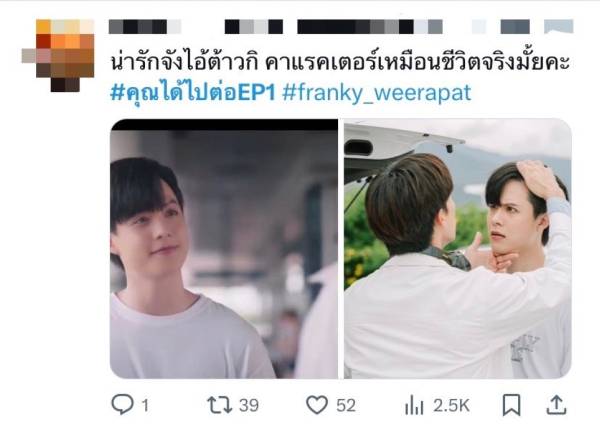Open the right photo by the car
The image size is (600, 433).
pos(458,249)
